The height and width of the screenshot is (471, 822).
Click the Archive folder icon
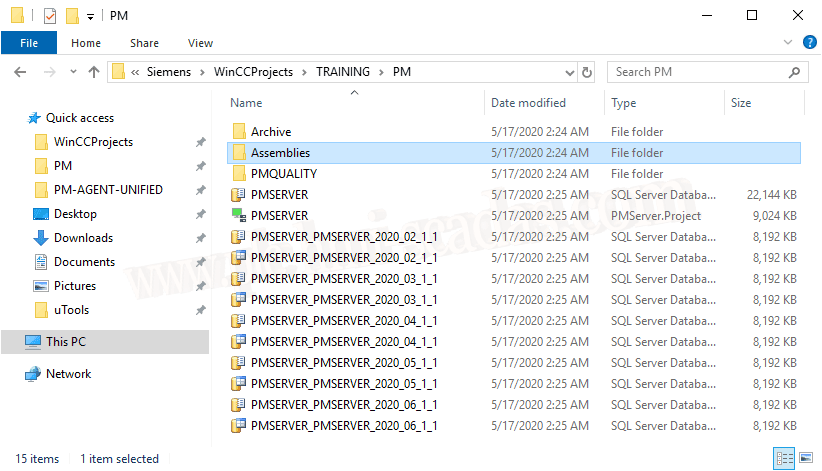click(x=238, y=132)
